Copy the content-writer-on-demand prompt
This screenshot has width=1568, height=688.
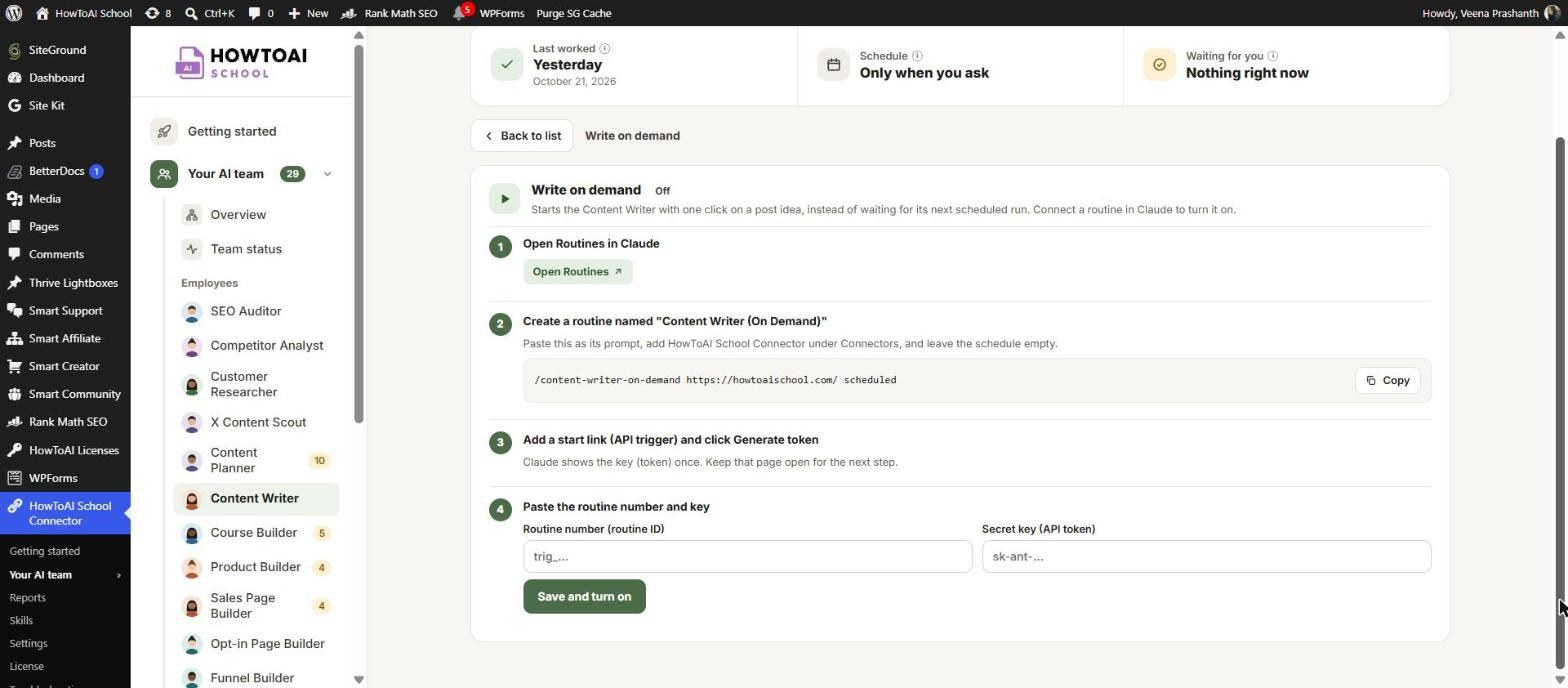1388,381
